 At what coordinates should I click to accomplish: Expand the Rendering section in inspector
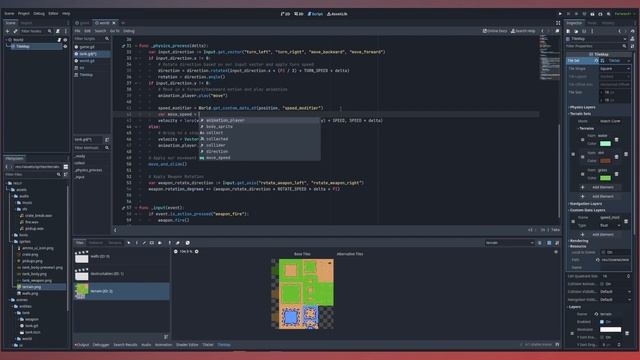tap(579, 241)
